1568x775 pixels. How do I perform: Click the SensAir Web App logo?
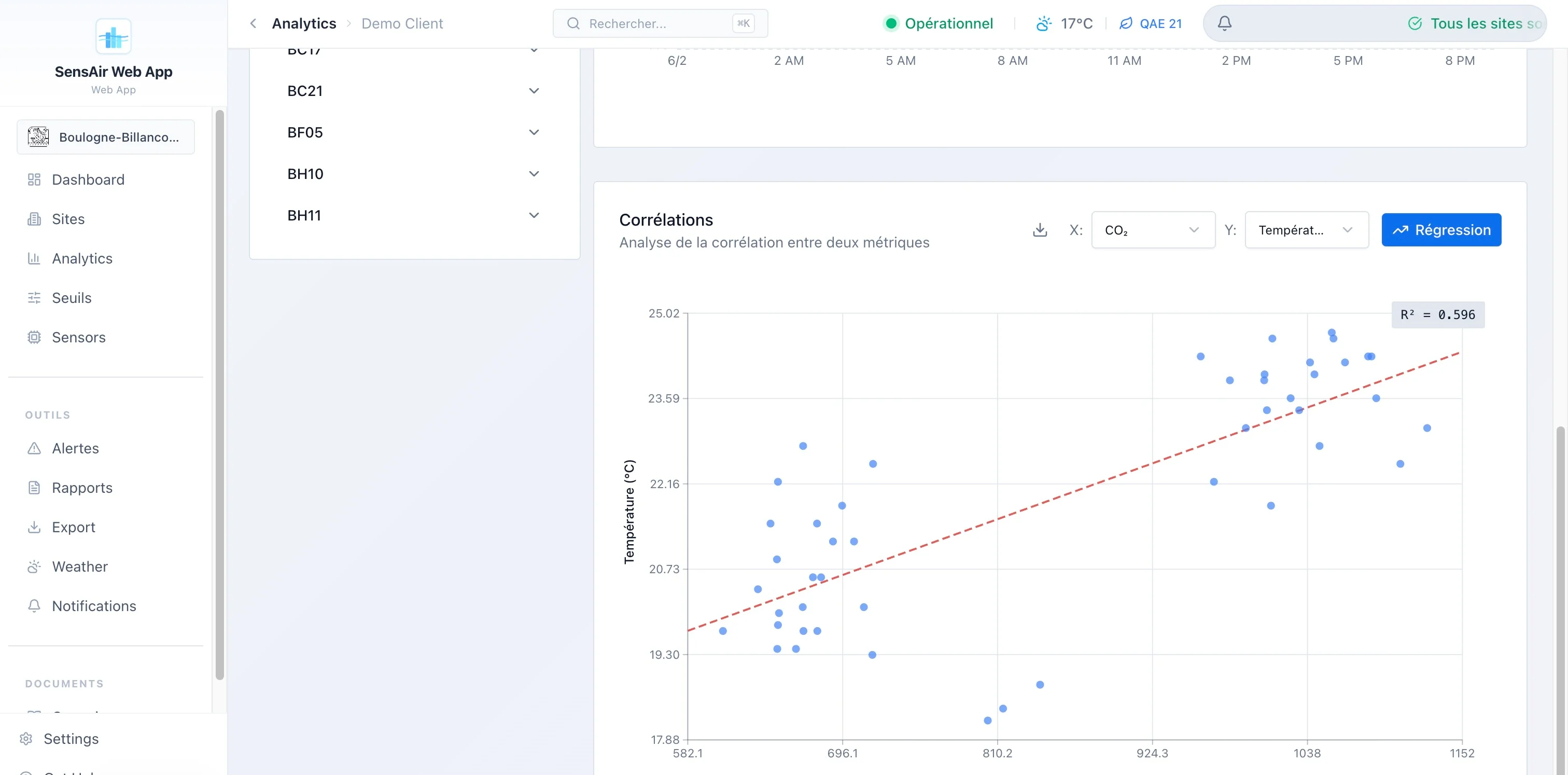point(113,36)
